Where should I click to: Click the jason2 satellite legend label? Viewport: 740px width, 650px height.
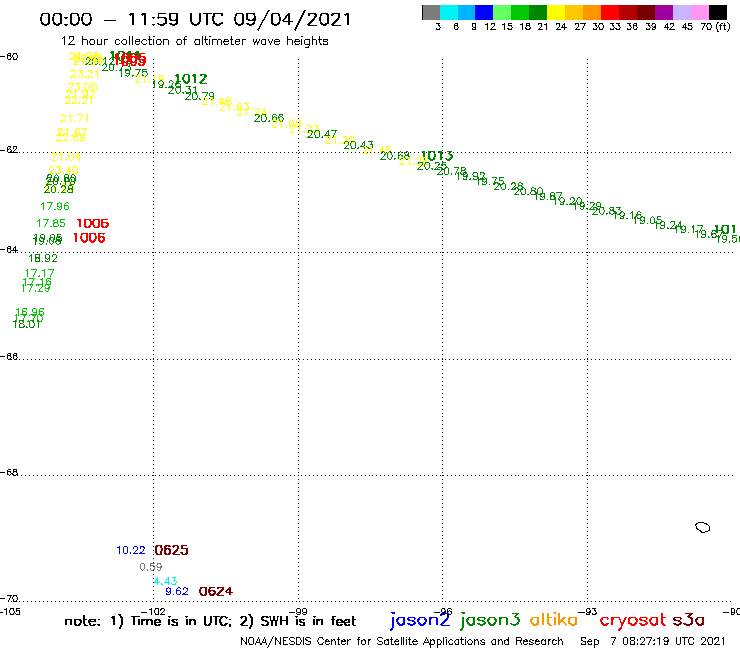(420, 620)
